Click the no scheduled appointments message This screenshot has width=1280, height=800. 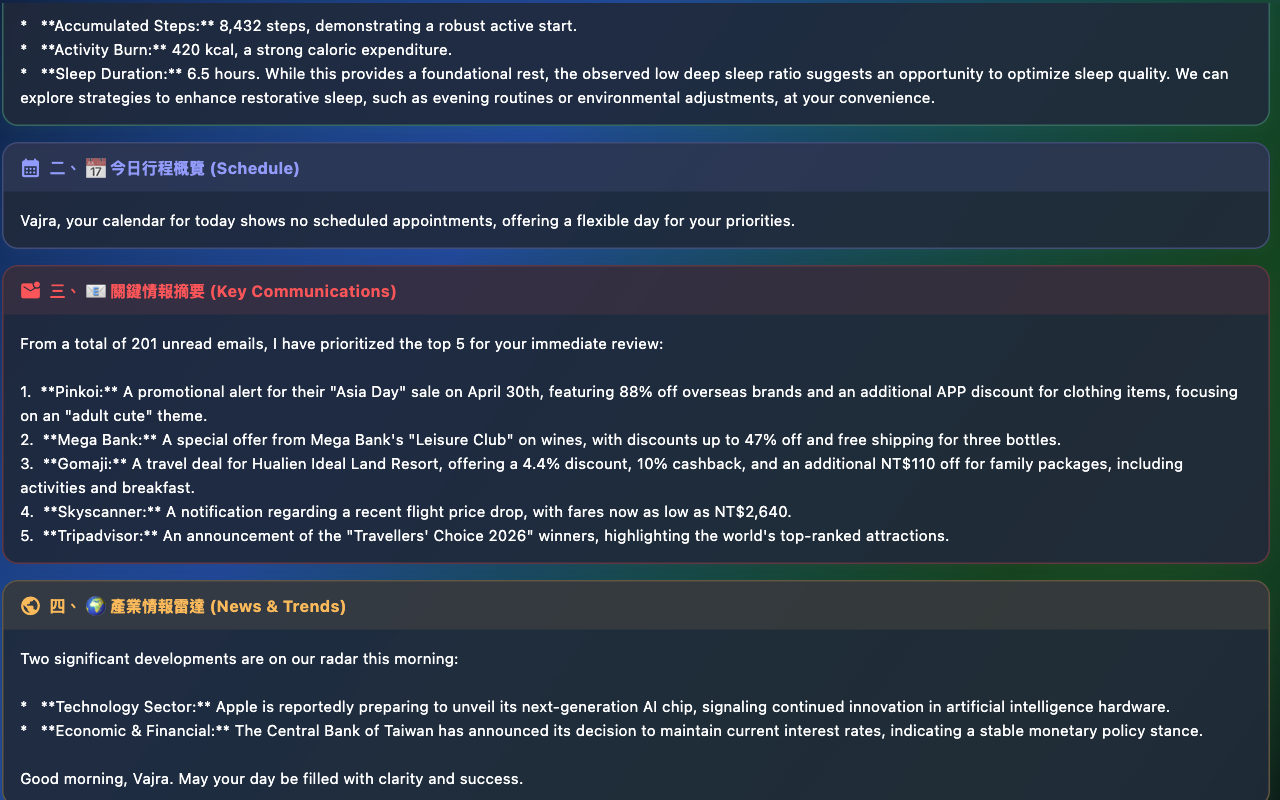click(x=407, y=221)
